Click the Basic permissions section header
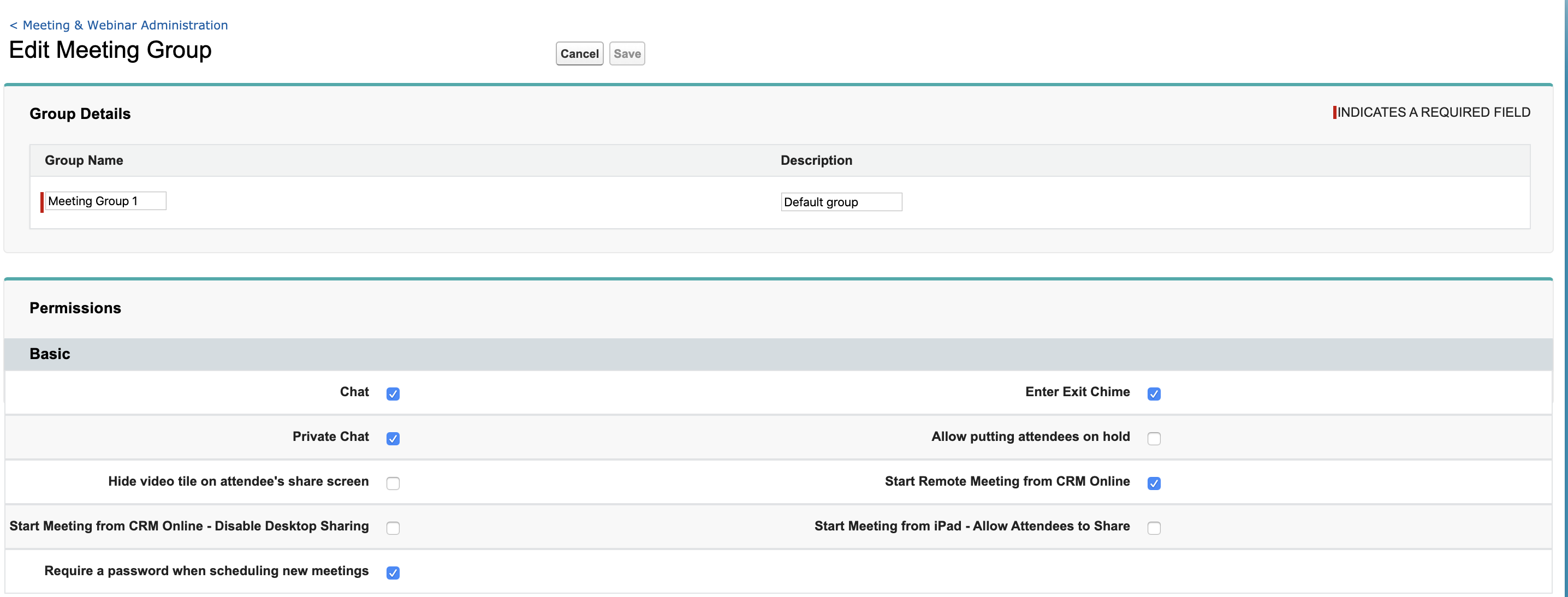The height and width of the screenshot is (597, 1568). tap(50, 354)
